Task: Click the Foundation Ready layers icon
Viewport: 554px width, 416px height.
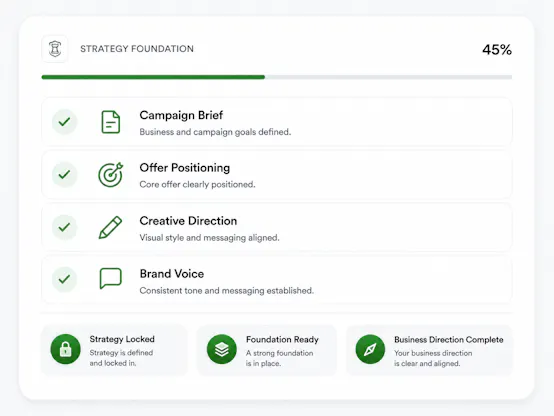Action: (x=222, y=350)
